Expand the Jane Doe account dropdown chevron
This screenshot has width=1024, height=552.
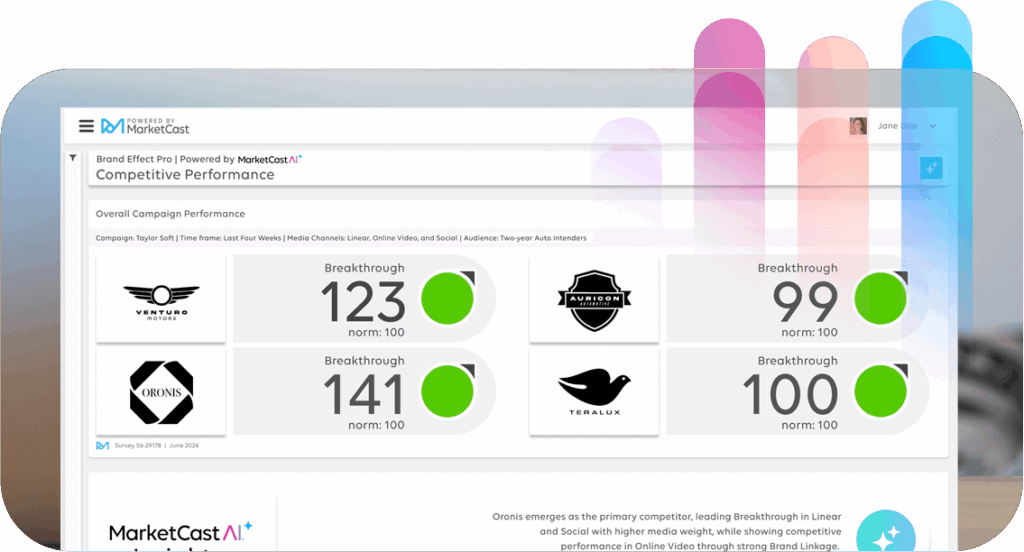click(x=933, y=126)
